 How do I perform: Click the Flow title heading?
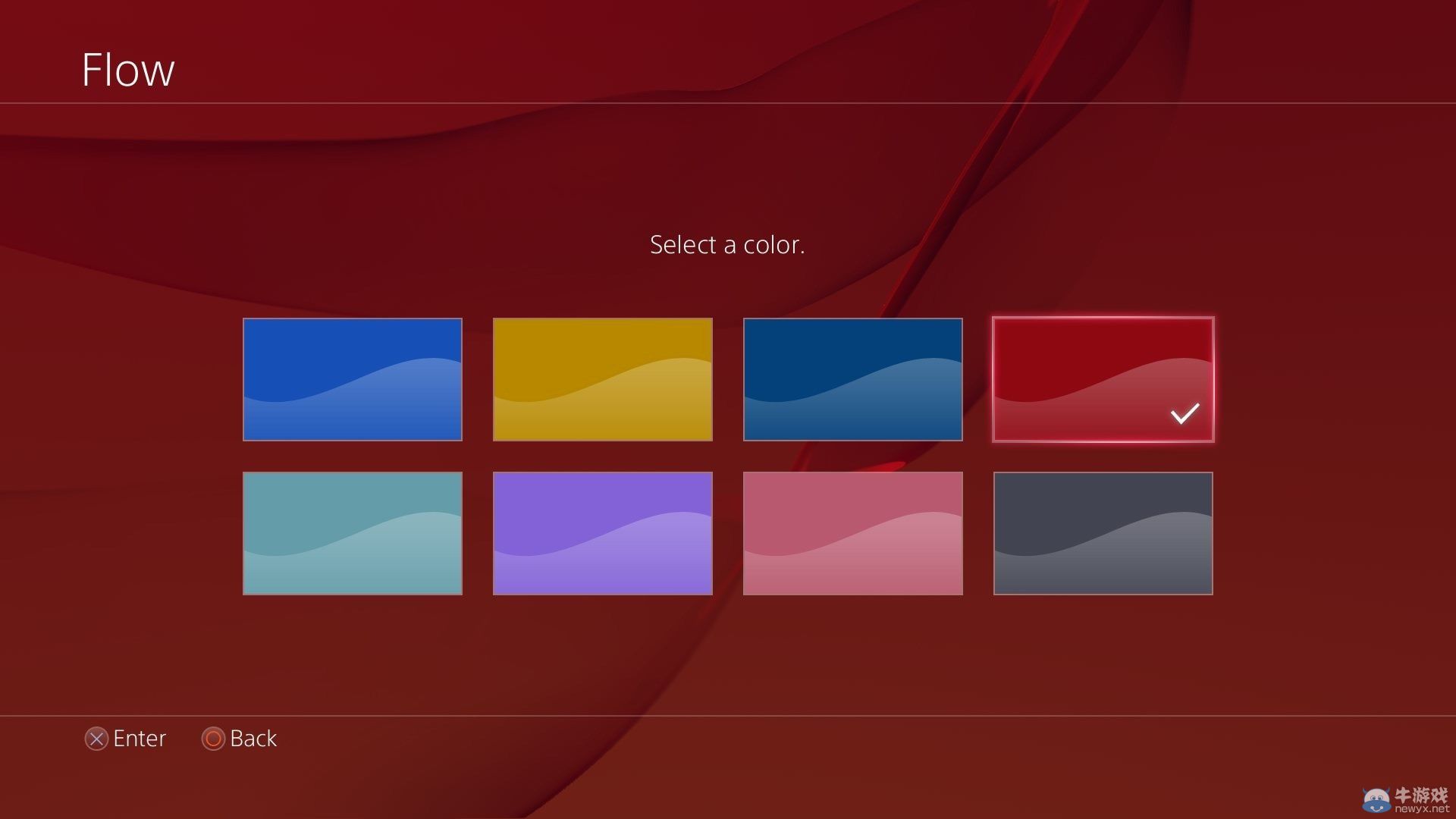[129, 68]
